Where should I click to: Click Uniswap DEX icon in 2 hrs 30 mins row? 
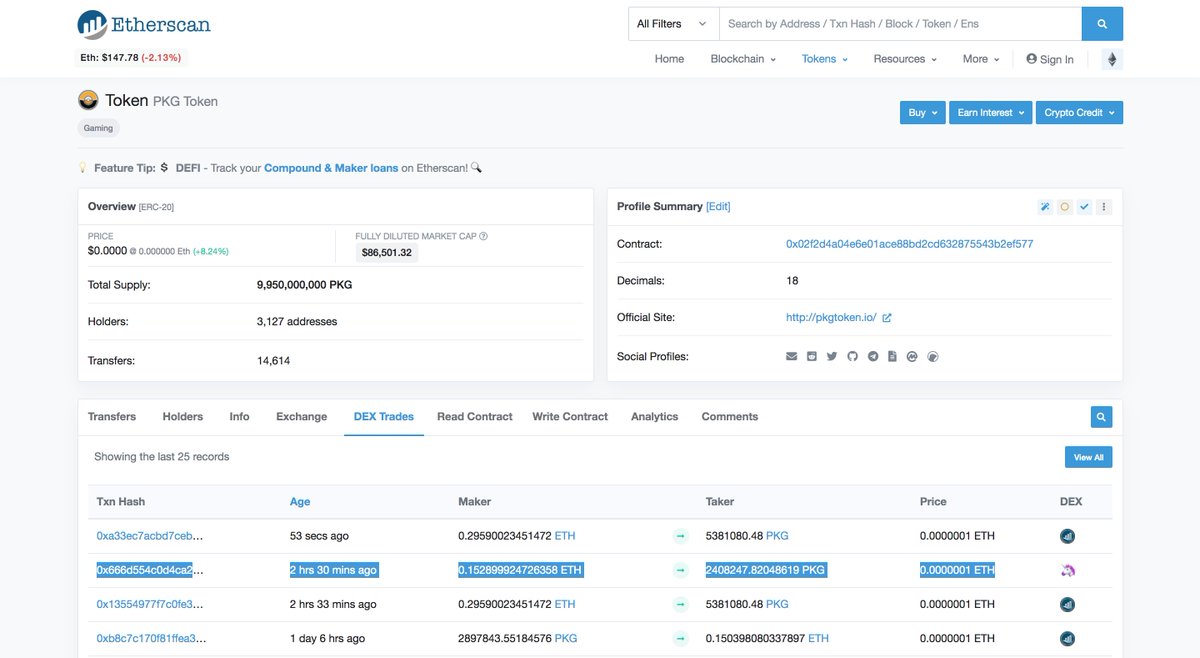tap(1067, 570)
